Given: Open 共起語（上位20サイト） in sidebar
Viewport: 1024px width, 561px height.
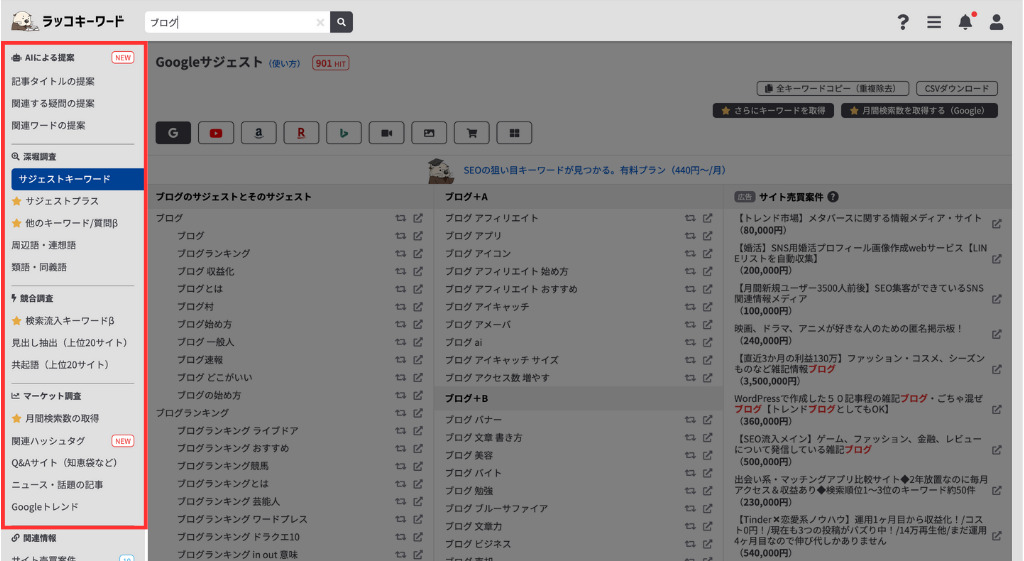Looking at the screenshot, I should (x=61, y=364).
